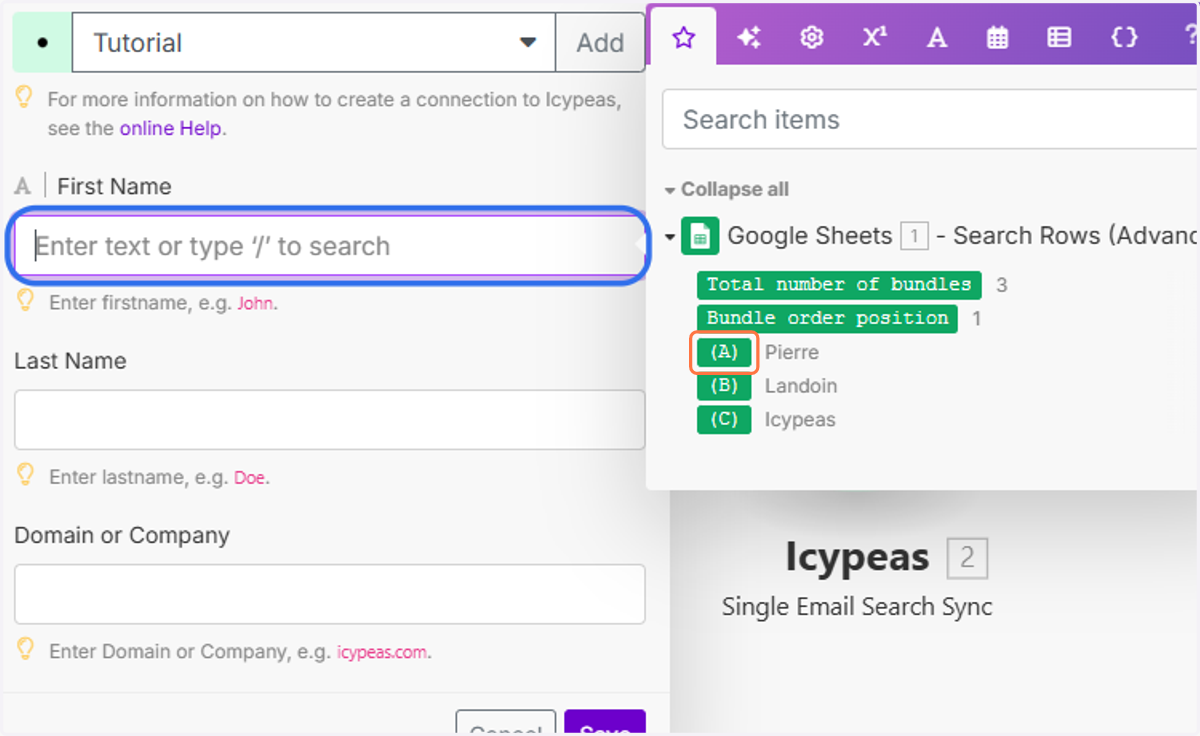
Task: Click the Save button
Action: 605,723
